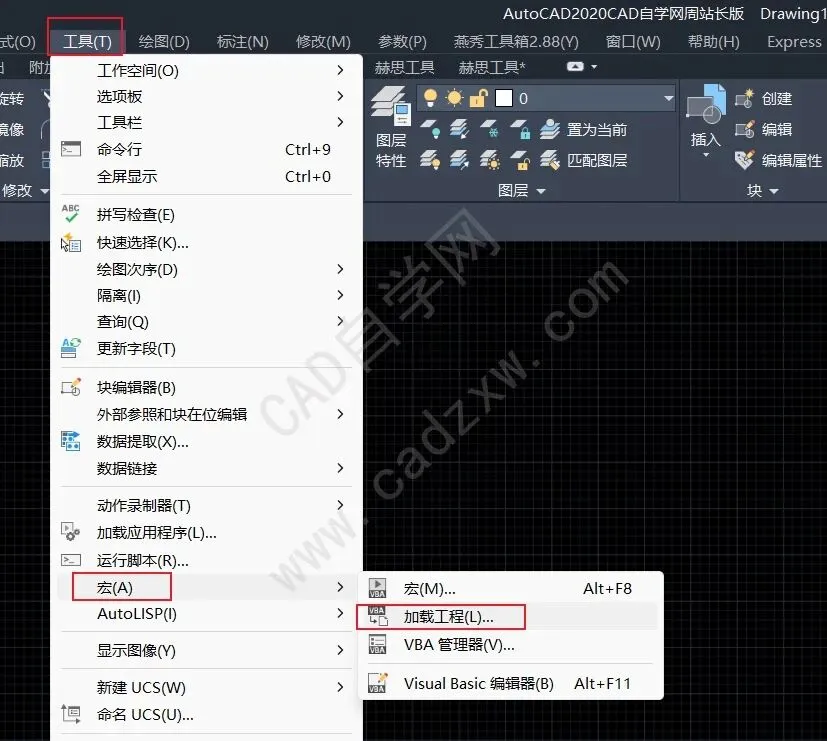Expand the 查询(Q) submenu arrow

tap(340, 321)
